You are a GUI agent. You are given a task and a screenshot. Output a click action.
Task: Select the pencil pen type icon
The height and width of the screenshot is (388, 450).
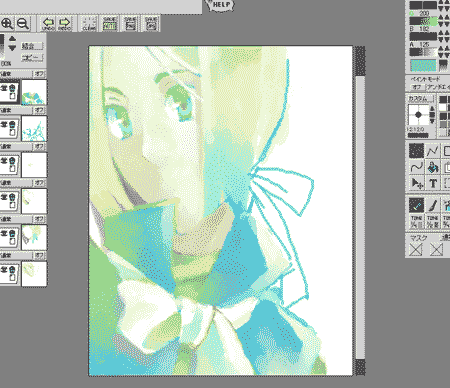coord(416,205)
